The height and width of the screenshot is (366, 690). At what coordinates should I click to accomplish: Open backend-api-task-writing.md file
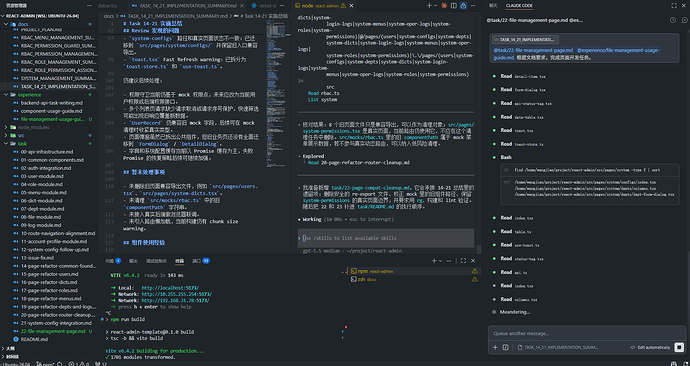pyautogui.click(x=51, y=103)
